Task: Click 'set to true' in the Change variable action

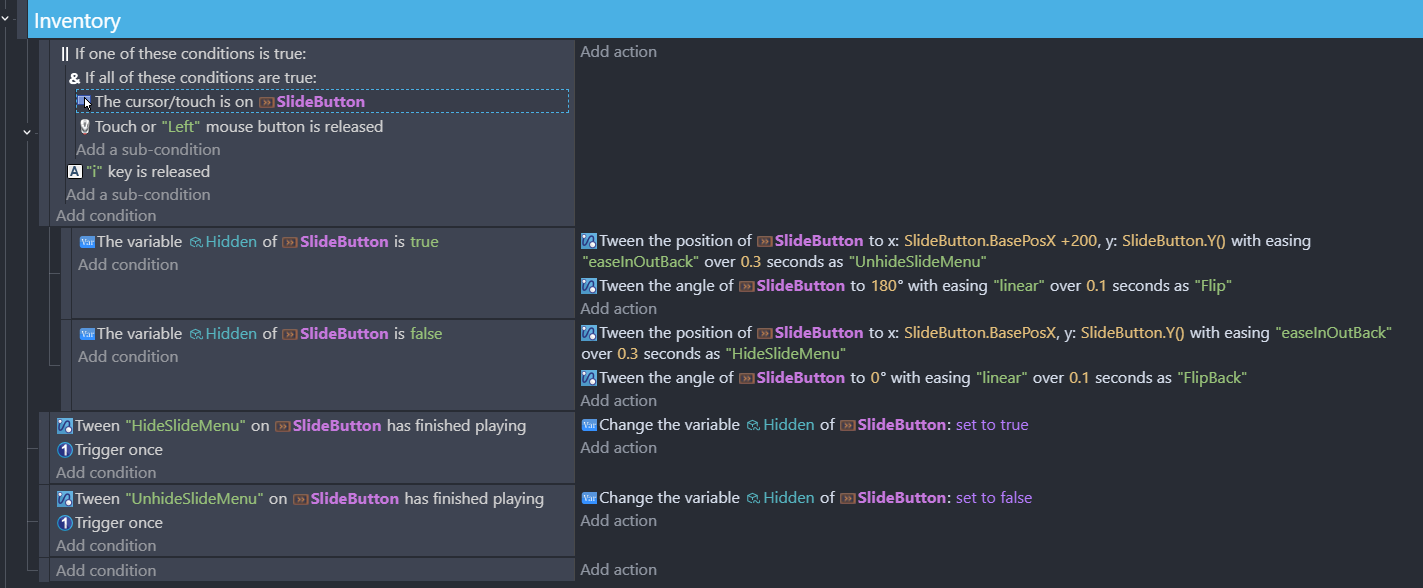Action: pos(992,425)
